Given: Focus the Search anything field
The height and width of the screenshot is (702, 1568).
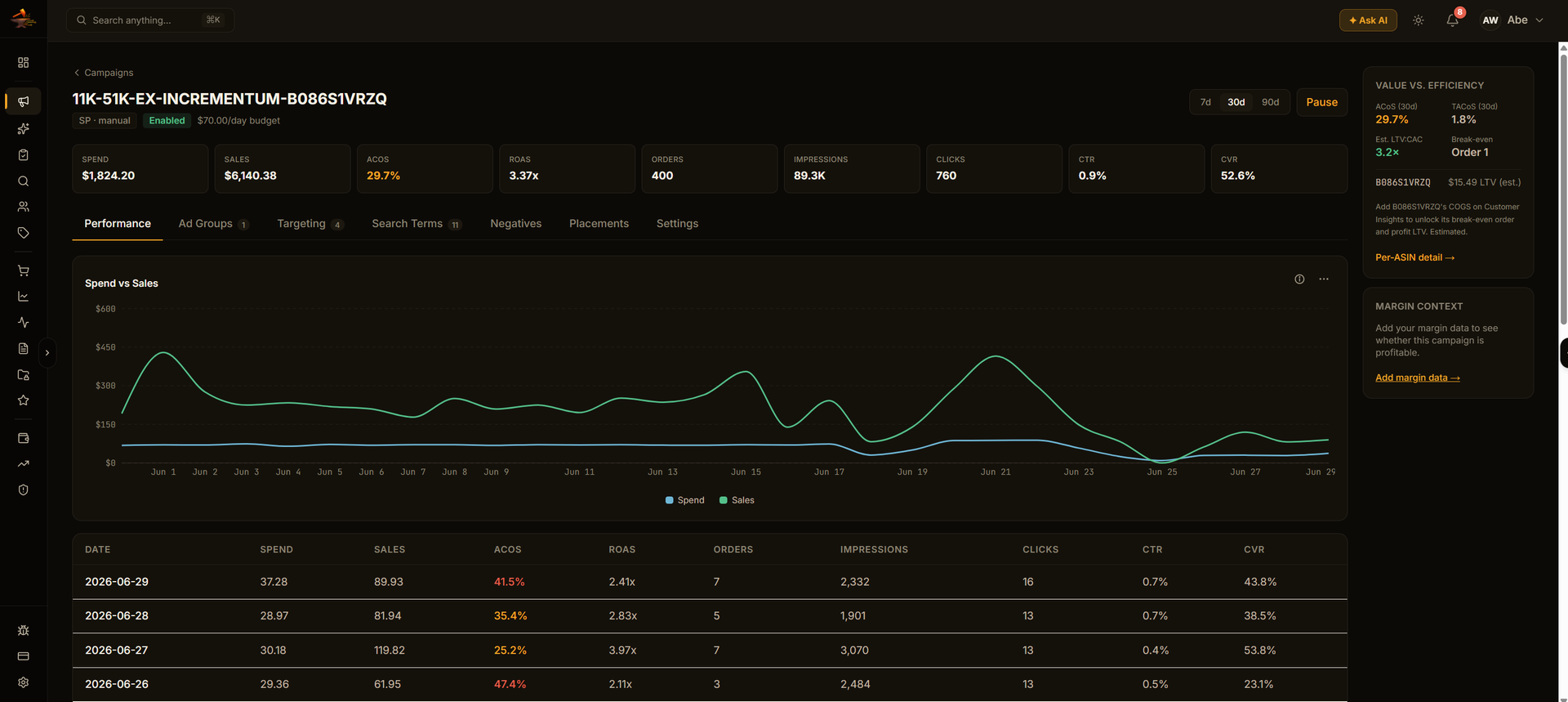Looking at the screenshot, I should 150,20.
